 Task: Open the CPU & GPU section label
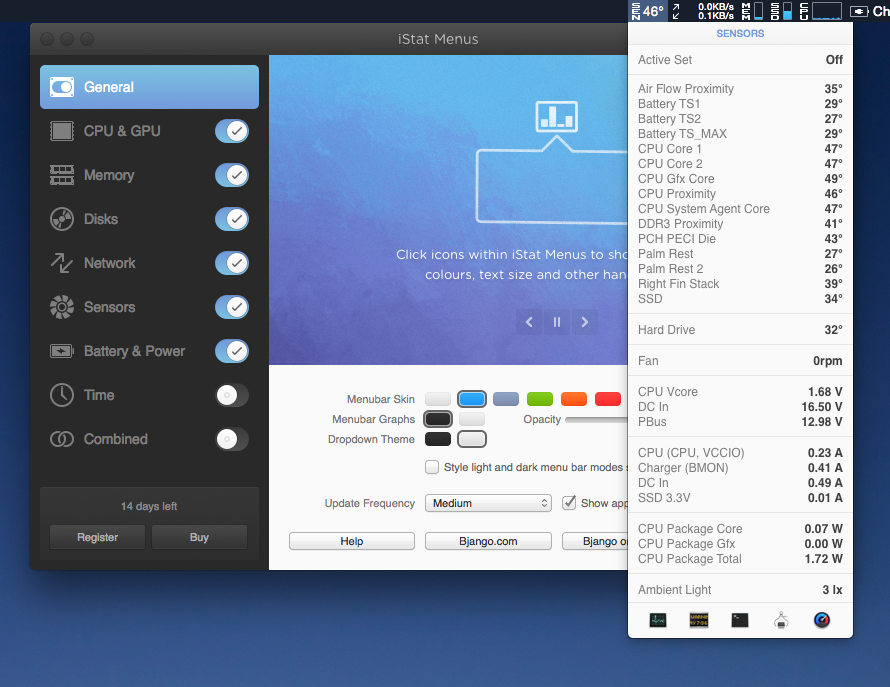click(122, 131)
